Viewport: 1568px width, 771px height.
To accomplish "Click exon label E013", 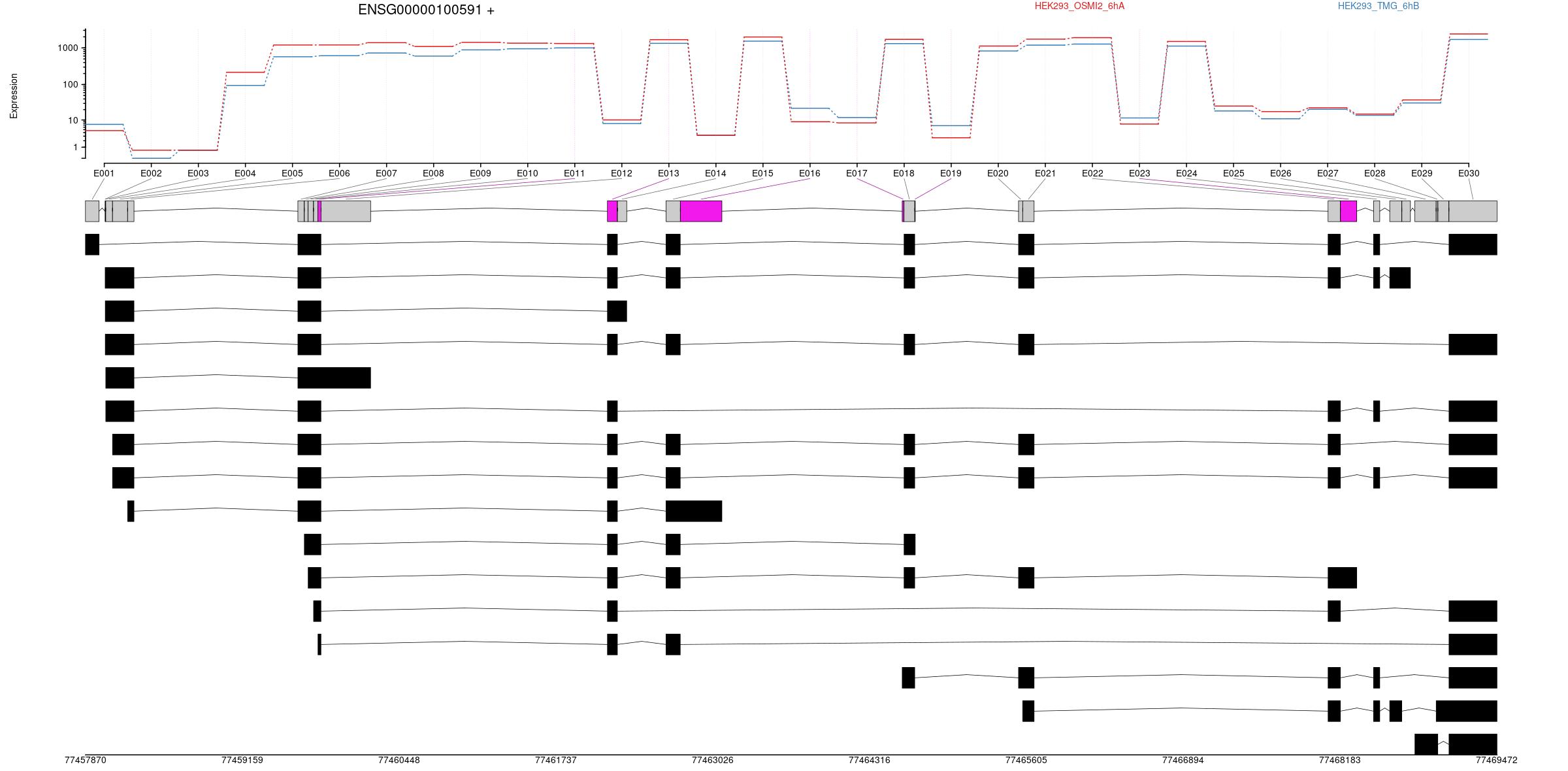I will click(x=668, y=173).
